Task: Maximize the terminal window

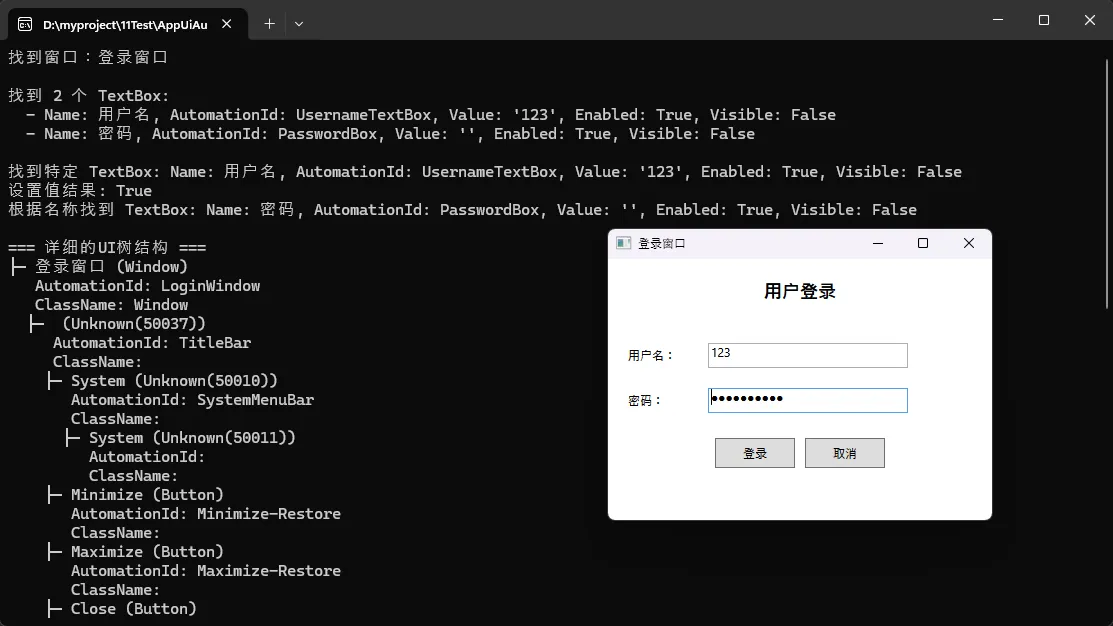Action: [1044, 20]
